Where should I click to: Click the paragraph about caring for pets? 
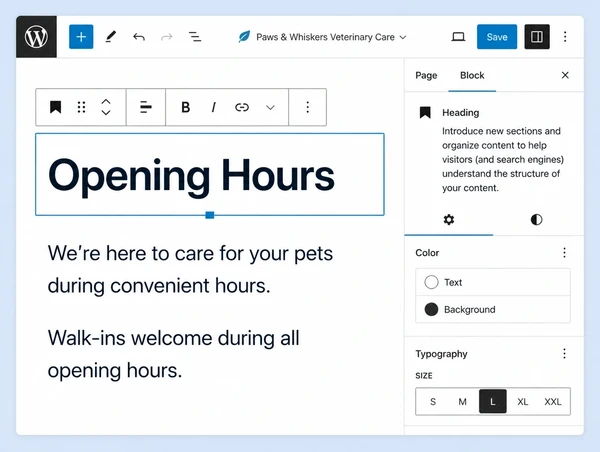(x=190, y=269)
